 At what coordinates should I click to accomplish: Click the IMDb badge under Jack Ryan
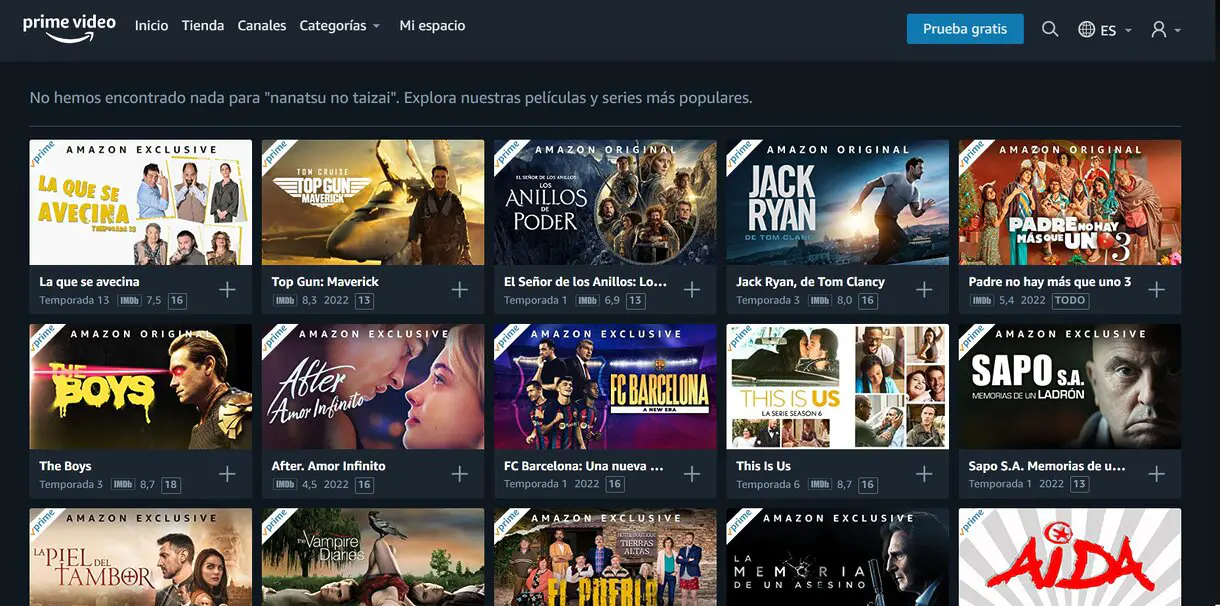point(820,300)
